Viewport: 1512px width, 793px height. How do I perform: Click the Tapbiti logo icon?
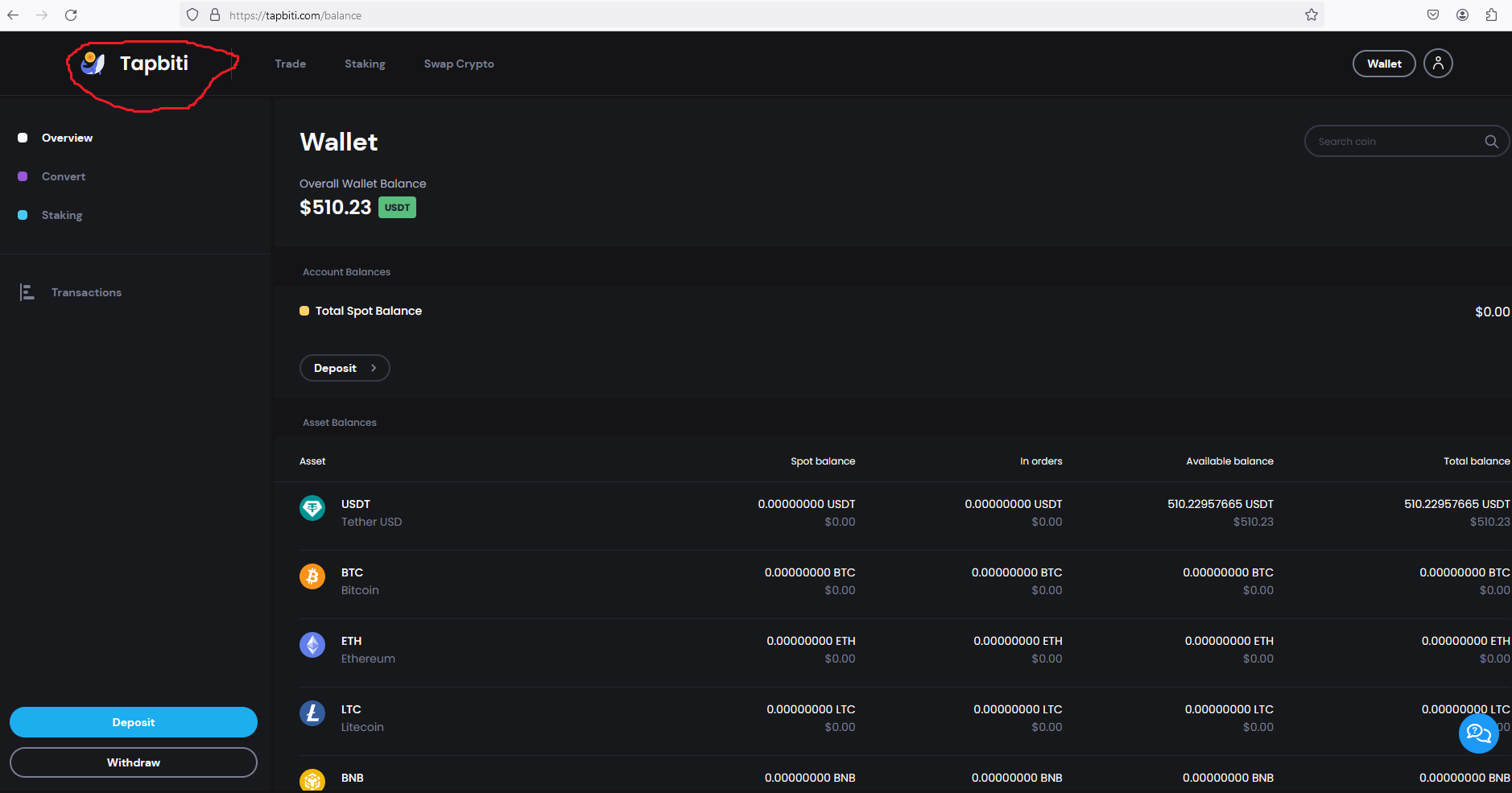click(93, 63)
